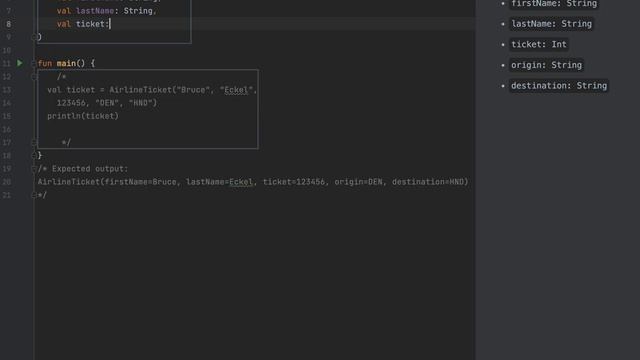The width and height of the screenshot is (640, 360).
Task: Click line number 13 in gutter
Action: point(7,90)
